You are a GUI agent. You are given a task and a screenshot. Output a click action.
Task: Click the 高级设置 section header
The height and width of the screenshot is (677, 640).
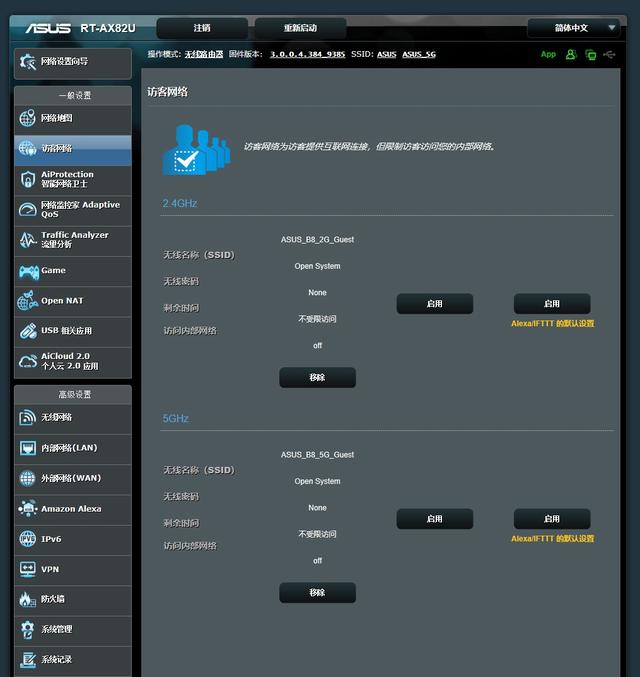click(x=75, y=395)
